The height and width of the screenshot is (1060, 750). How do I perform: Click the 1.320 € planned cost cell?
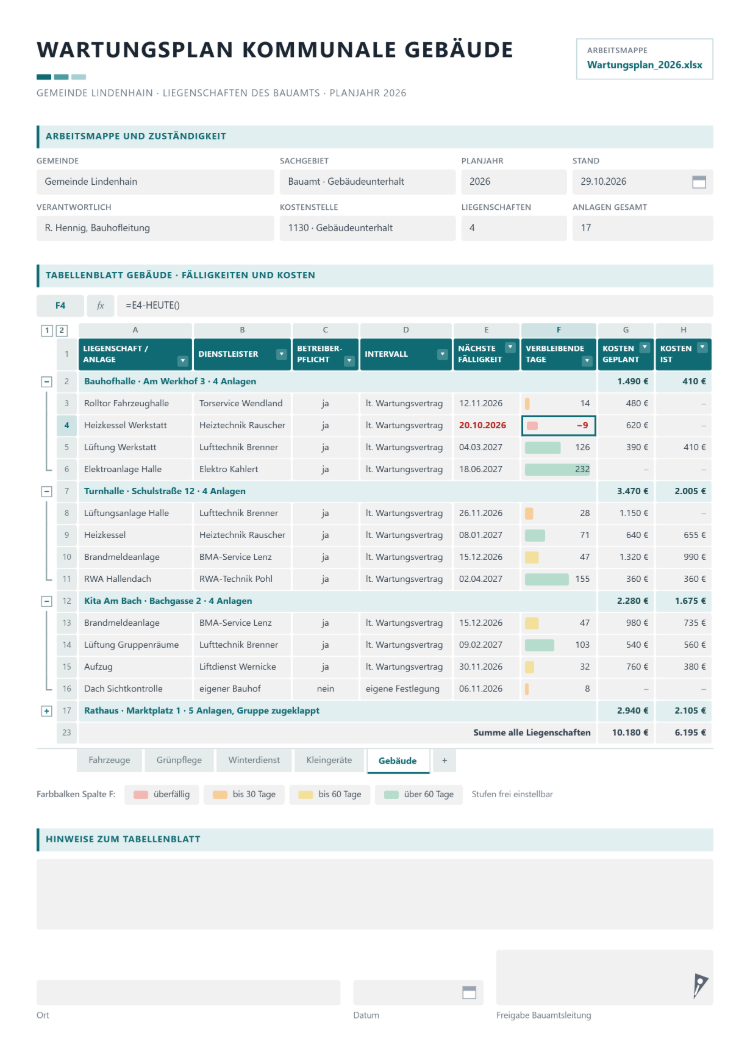(626, 557)
